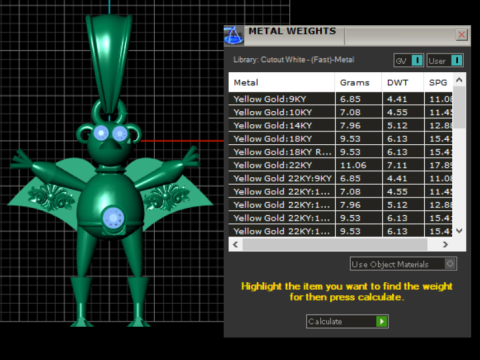480x360 pixels.
Task: Click the horizontal scroll left arrow
Action: (x=236, y=244)
